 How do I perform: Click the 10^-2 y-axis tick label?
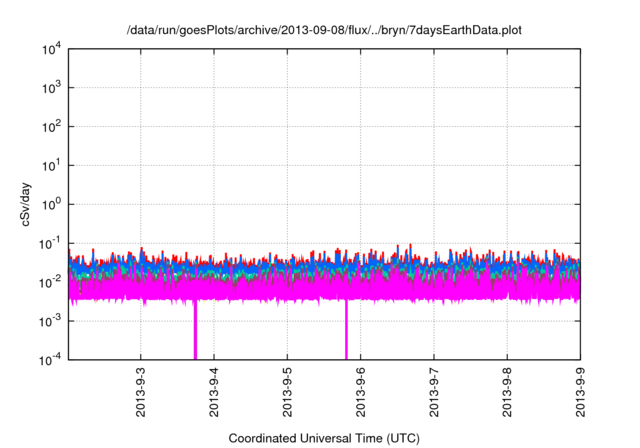tap(51, 282)
